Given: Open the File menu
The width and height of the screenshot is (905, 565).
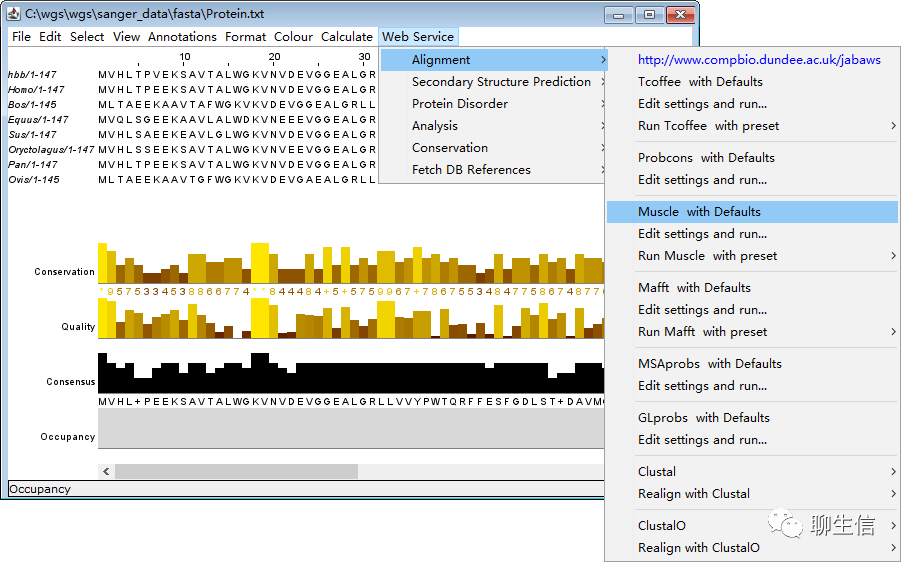Looking at the screenshot, I should coord(21,37).
